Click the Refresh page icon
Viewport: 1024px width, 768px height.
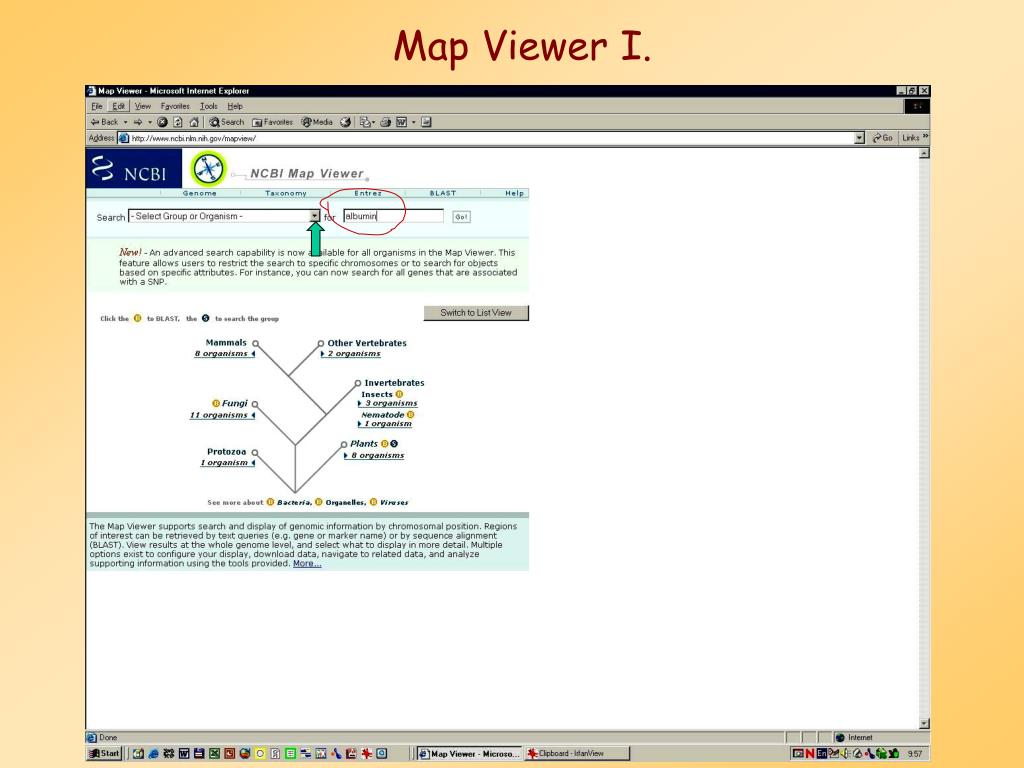pos(178,122)
